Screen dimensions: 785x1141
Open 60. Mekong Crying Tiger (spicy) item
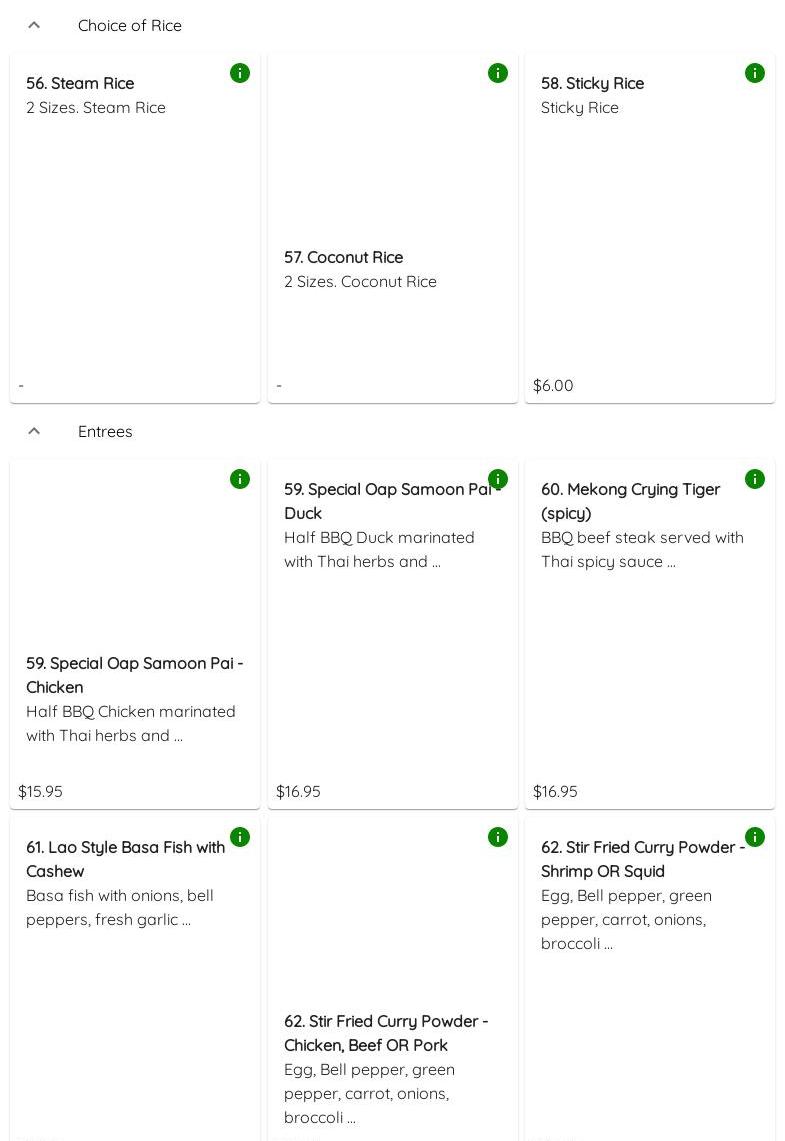(630, 501)
